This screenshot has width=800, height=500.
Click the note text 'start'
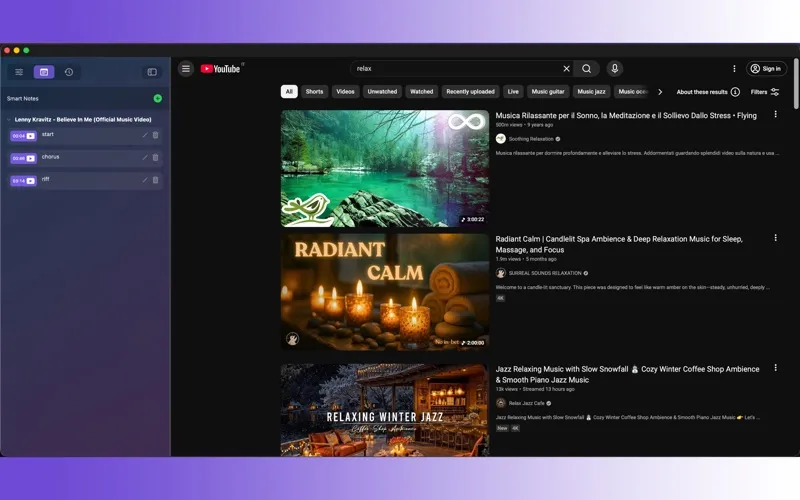point(47,134)
